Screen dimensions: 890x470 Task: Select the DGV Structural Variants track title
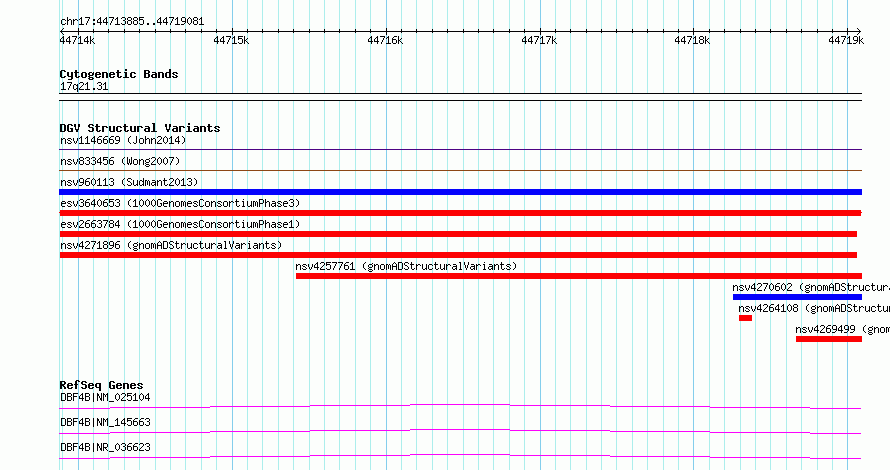coord(140,128)
